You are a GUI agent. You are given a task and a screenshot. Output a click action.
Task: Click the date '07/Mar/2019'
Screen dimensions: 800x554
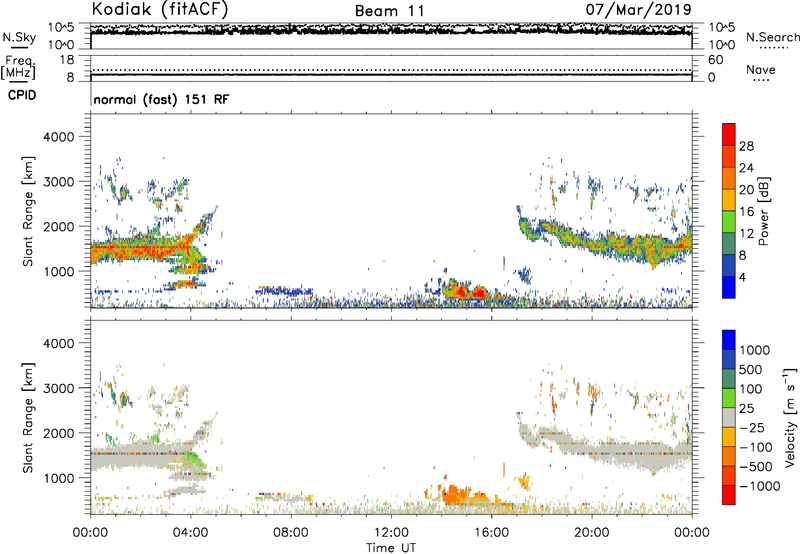tap(638, 9)
